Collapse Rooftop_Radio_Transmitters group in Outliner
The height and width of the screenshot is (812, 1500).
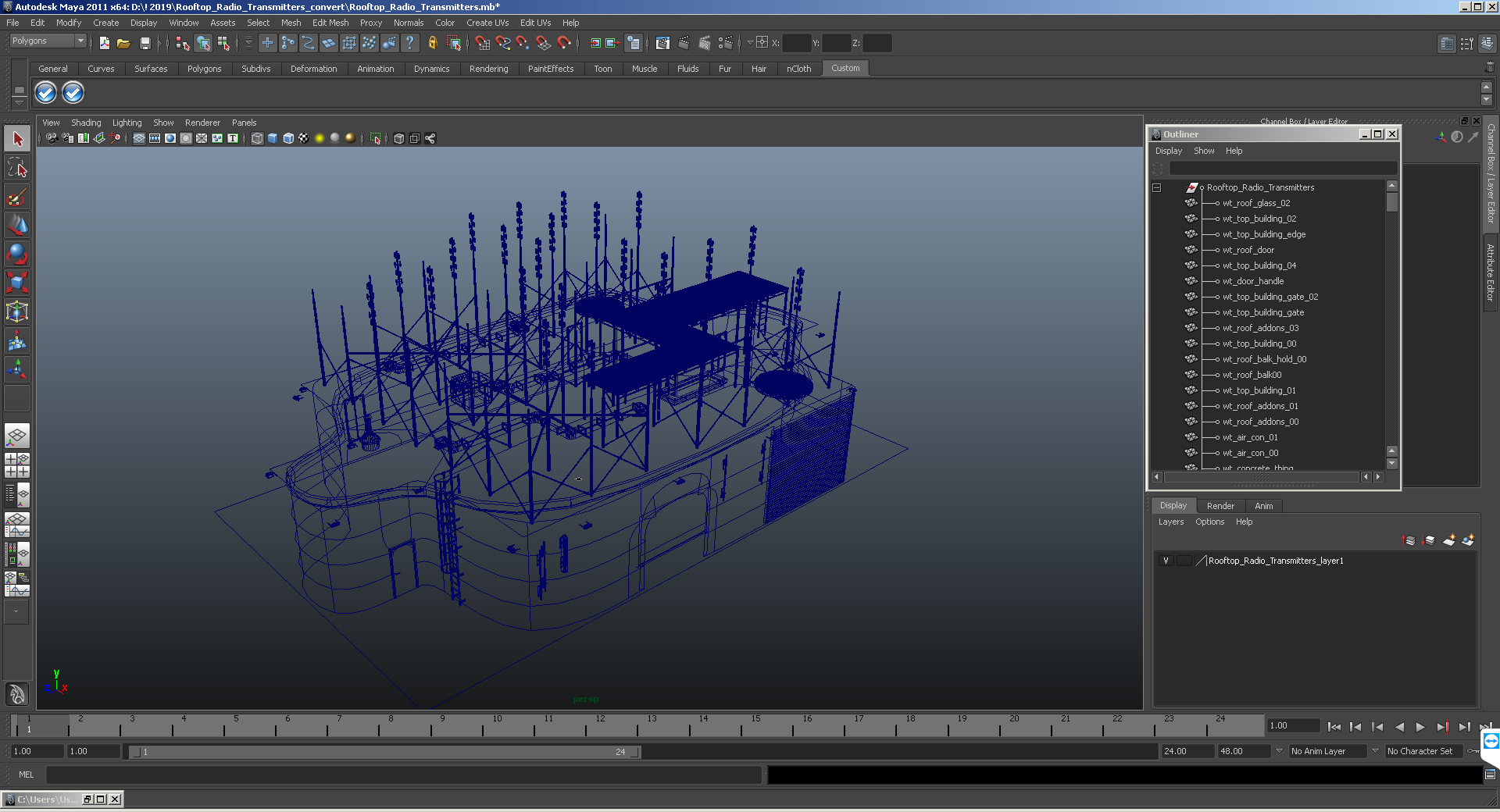pyautogui.click(x=1157, y=187)
